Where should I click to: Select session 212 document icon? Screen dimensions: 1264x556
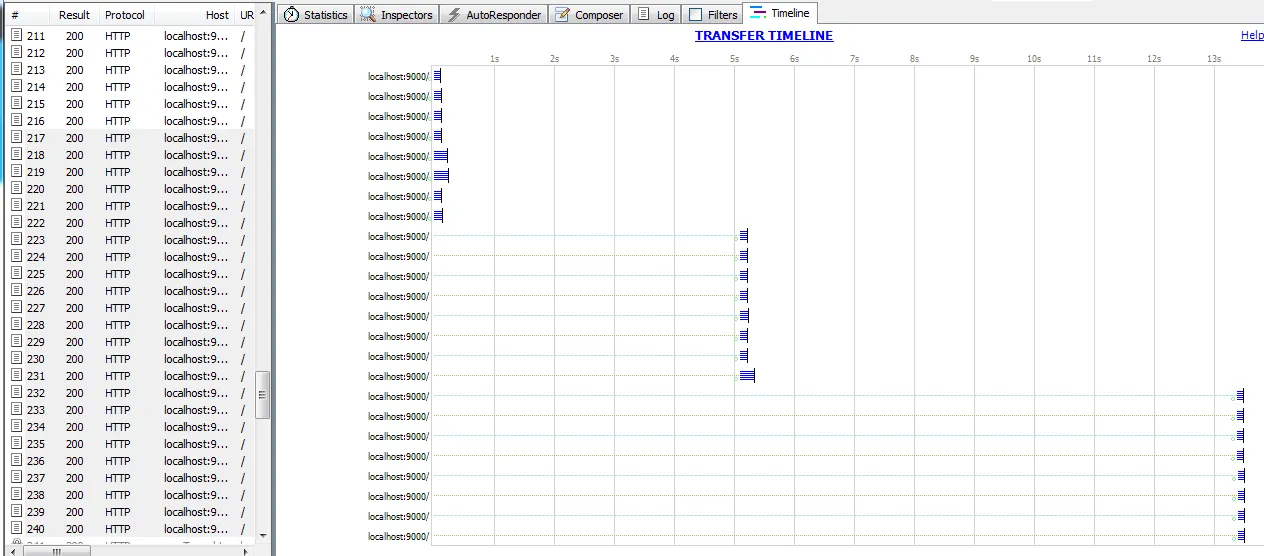pyautogui.click(x=16, y=53)
